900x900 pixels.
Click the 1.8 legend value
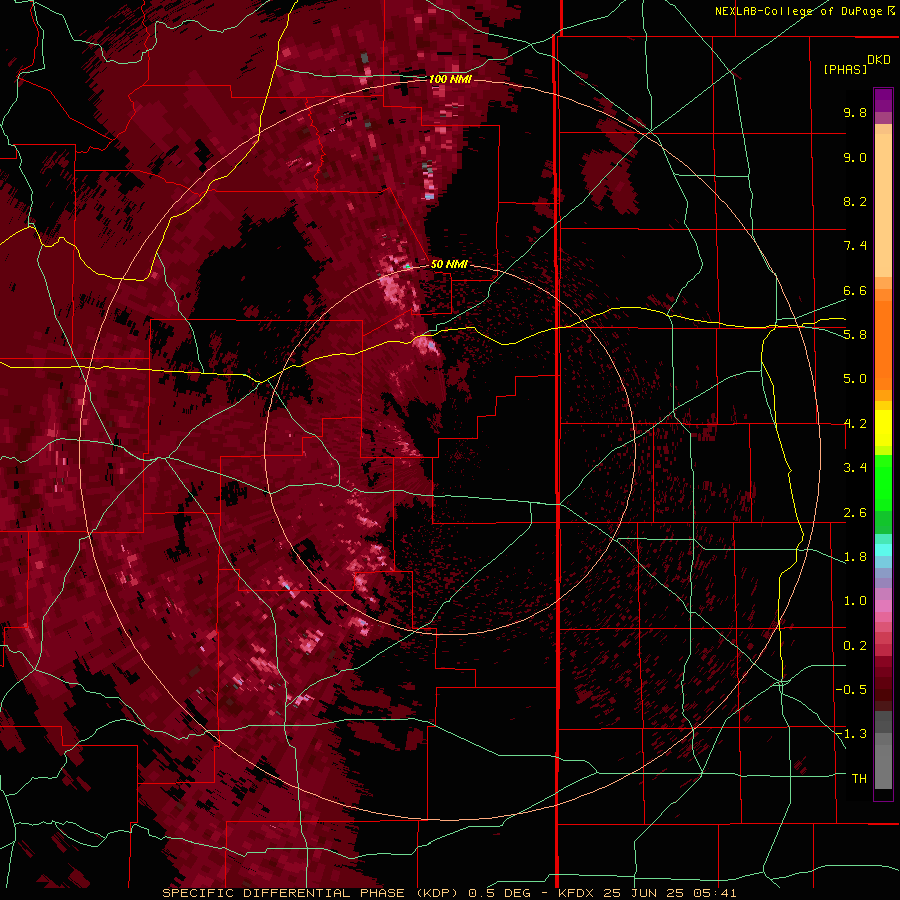point(855,557)
